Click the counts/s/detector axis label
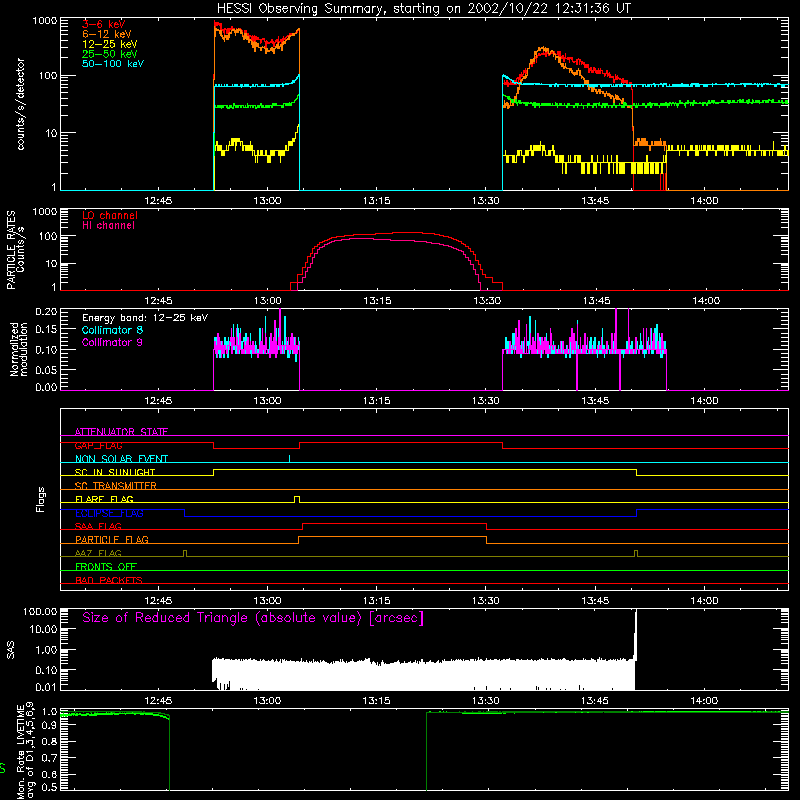Viewport: 800px width, 800px height. click(20, 104)
